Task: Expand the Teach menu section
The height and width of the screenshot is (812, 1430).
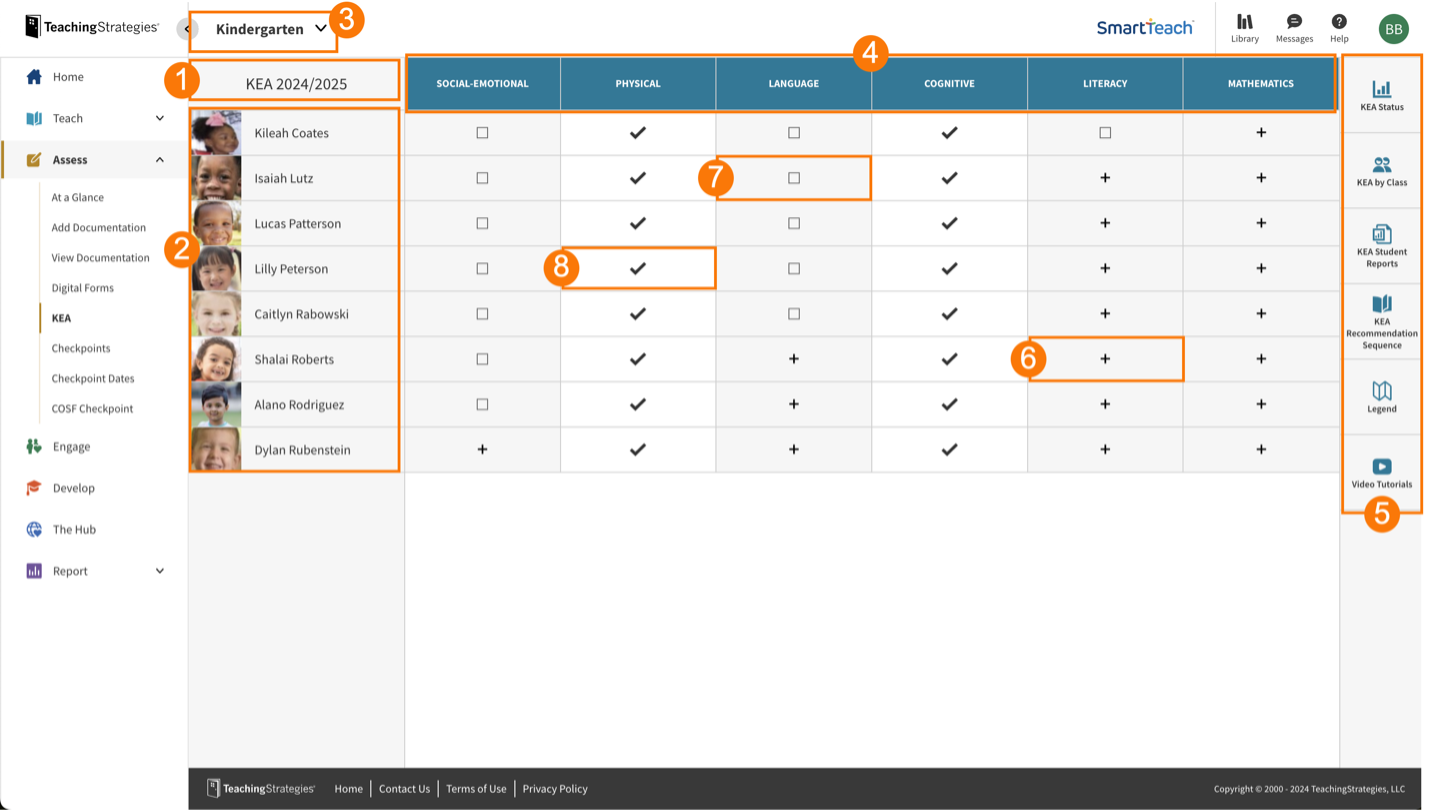Action: click(160, 119)
